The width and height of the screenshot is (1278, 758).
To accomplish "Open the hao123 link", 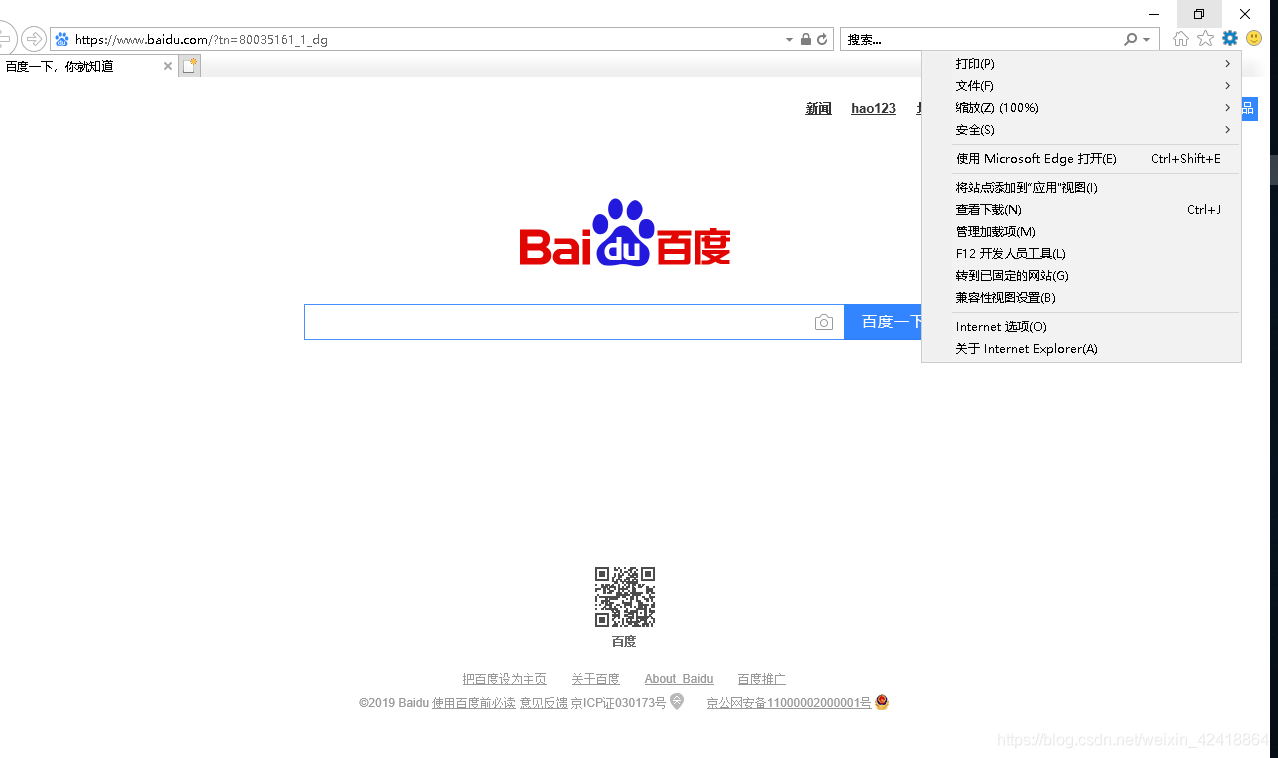I will pos(873,108).
